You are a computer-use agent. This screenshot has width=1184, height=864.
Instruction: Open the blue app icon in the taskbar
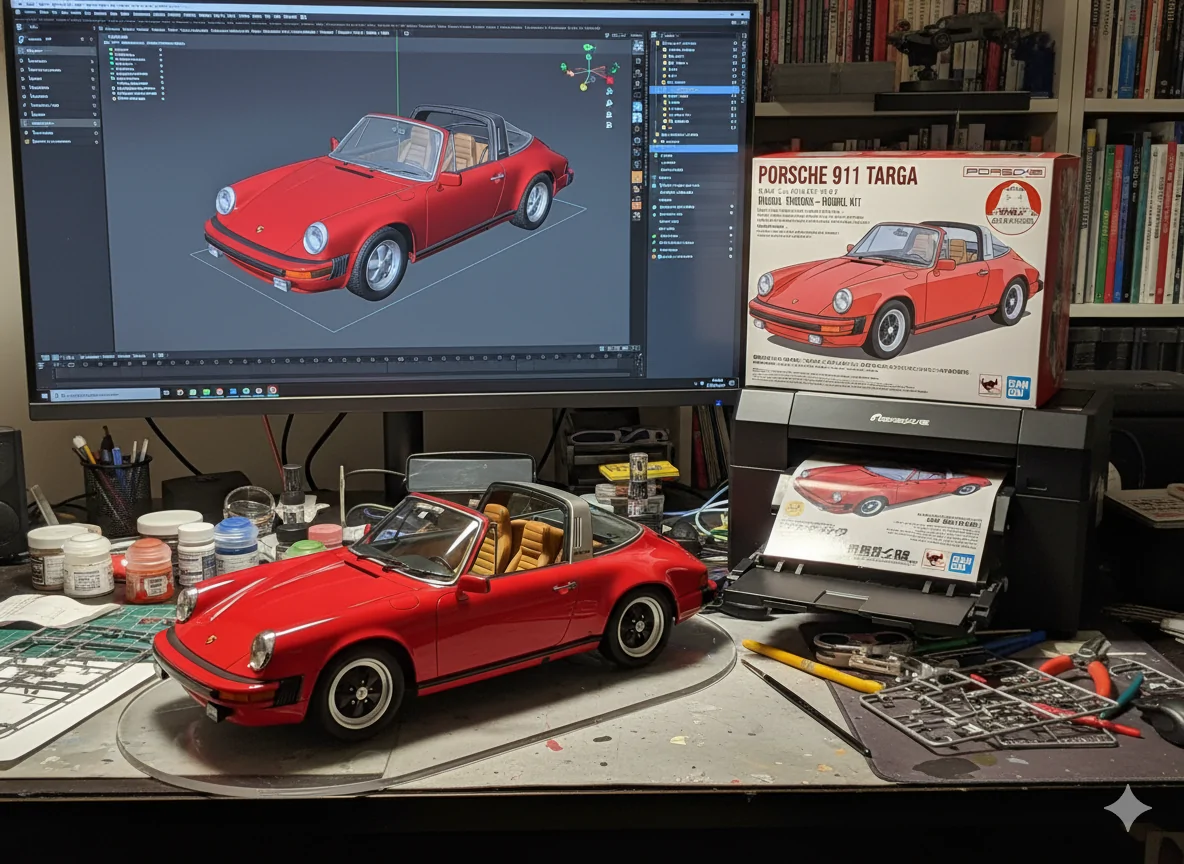(233, 391)
